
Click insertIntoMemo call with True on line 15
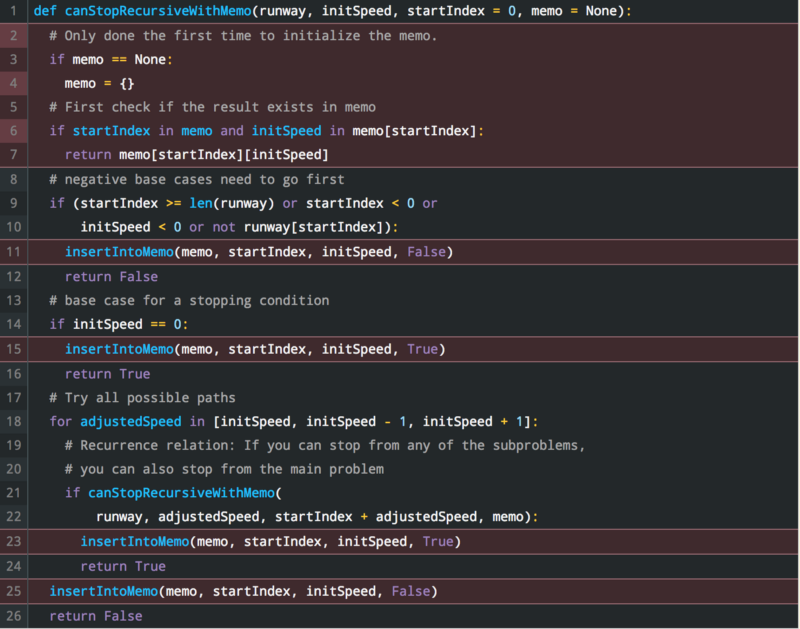coord(255,349)
